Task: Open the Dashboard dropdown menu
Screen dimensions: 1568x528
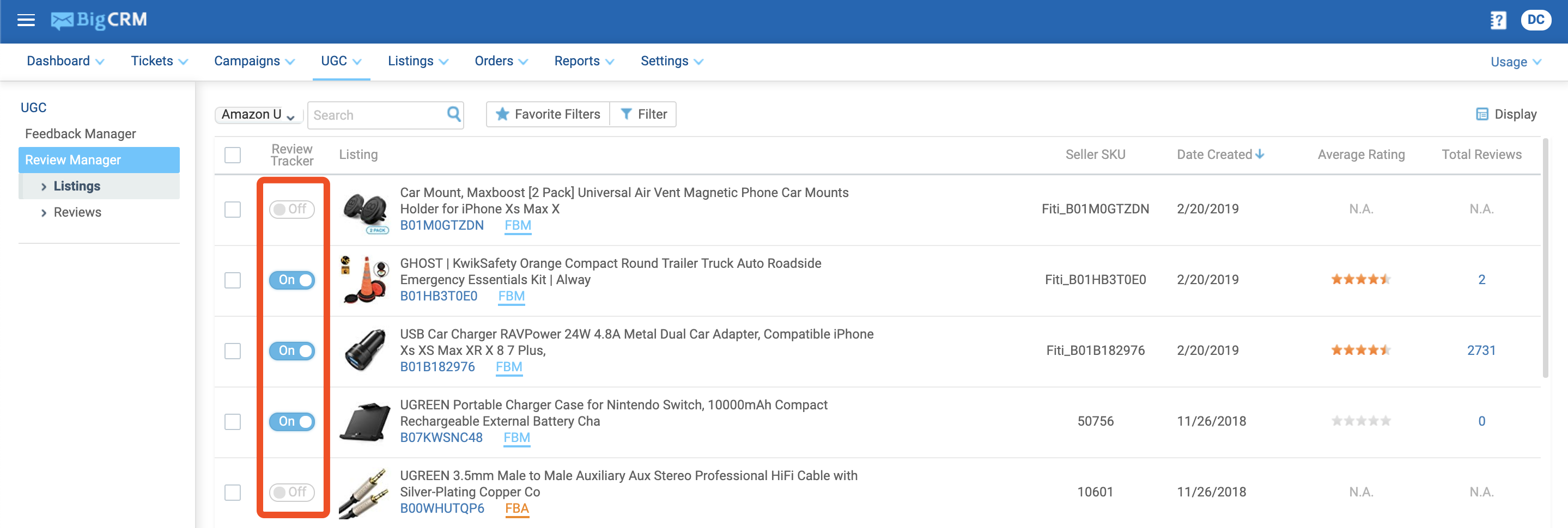Action: [66, 62]
